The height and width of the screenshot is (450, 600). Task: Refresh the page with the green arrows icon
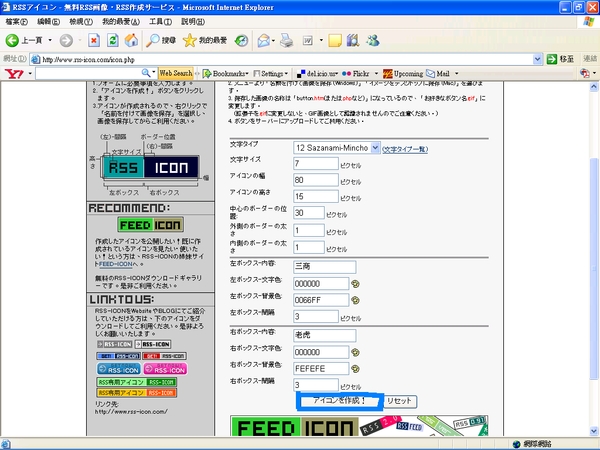pyautogui.click(x=112, y=40)
